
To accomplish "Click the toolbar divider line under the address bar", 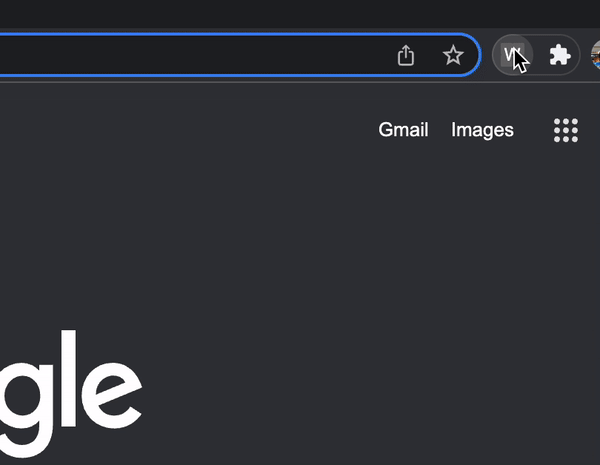I will pyautogui.click(x=300, y=82).
